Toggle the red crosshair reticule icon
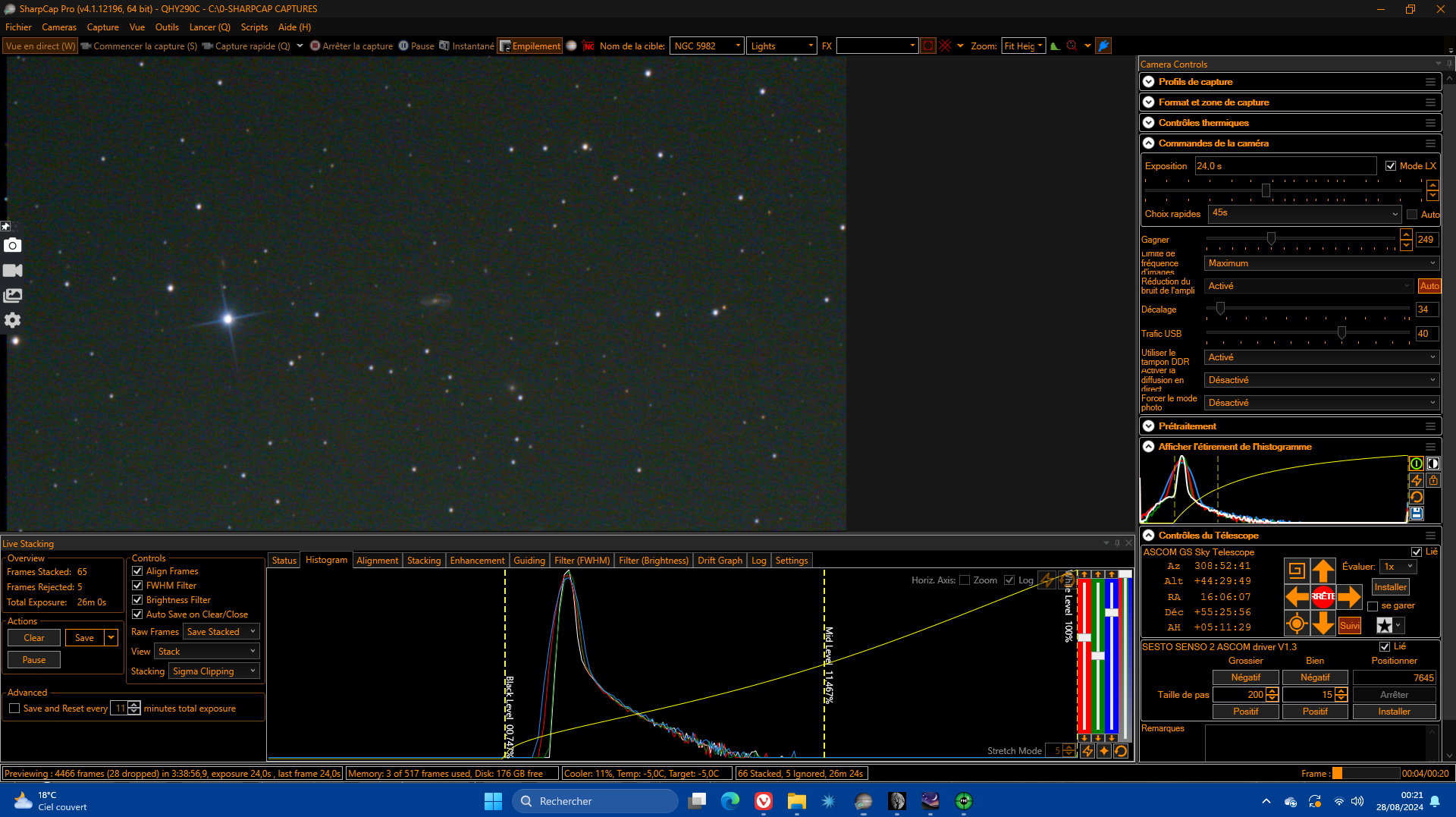This screenshot has height=817, width=1456. pos(945,46)
